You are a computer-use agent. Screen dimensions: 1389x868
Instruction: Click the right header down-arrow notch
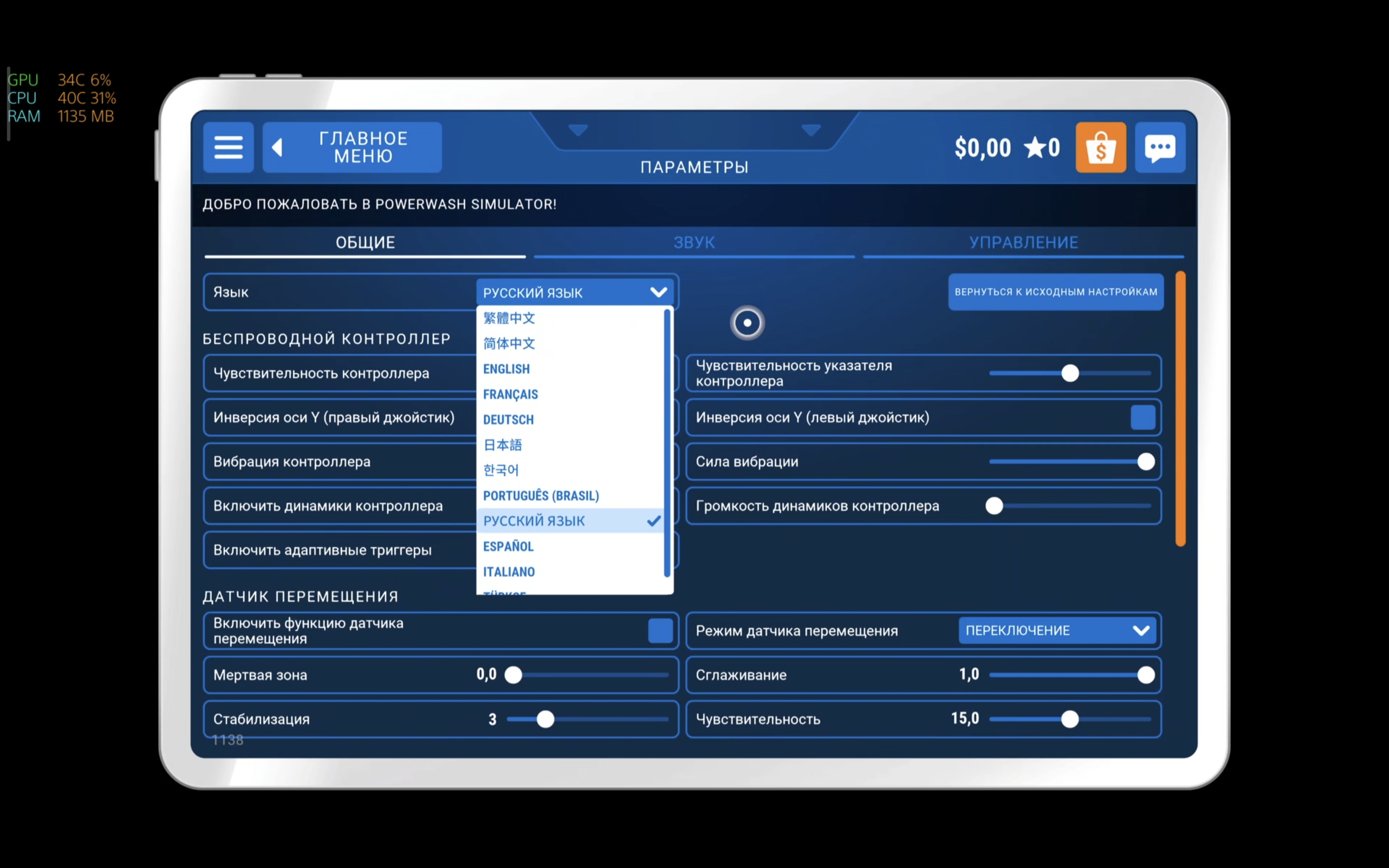[x=810, y=130]
